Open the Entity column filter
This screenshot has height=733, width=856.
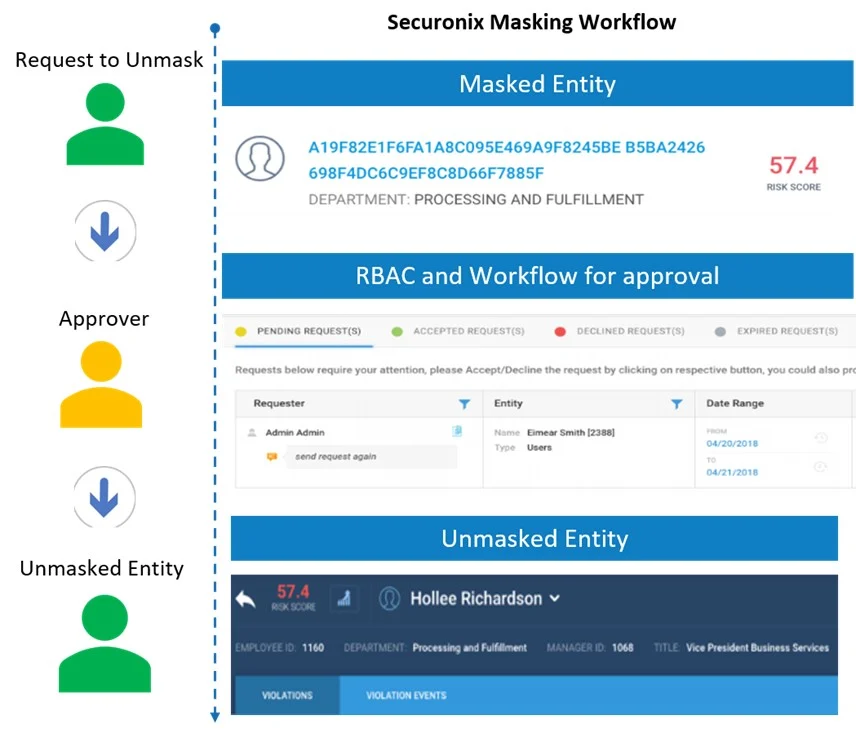coord(676,404)
